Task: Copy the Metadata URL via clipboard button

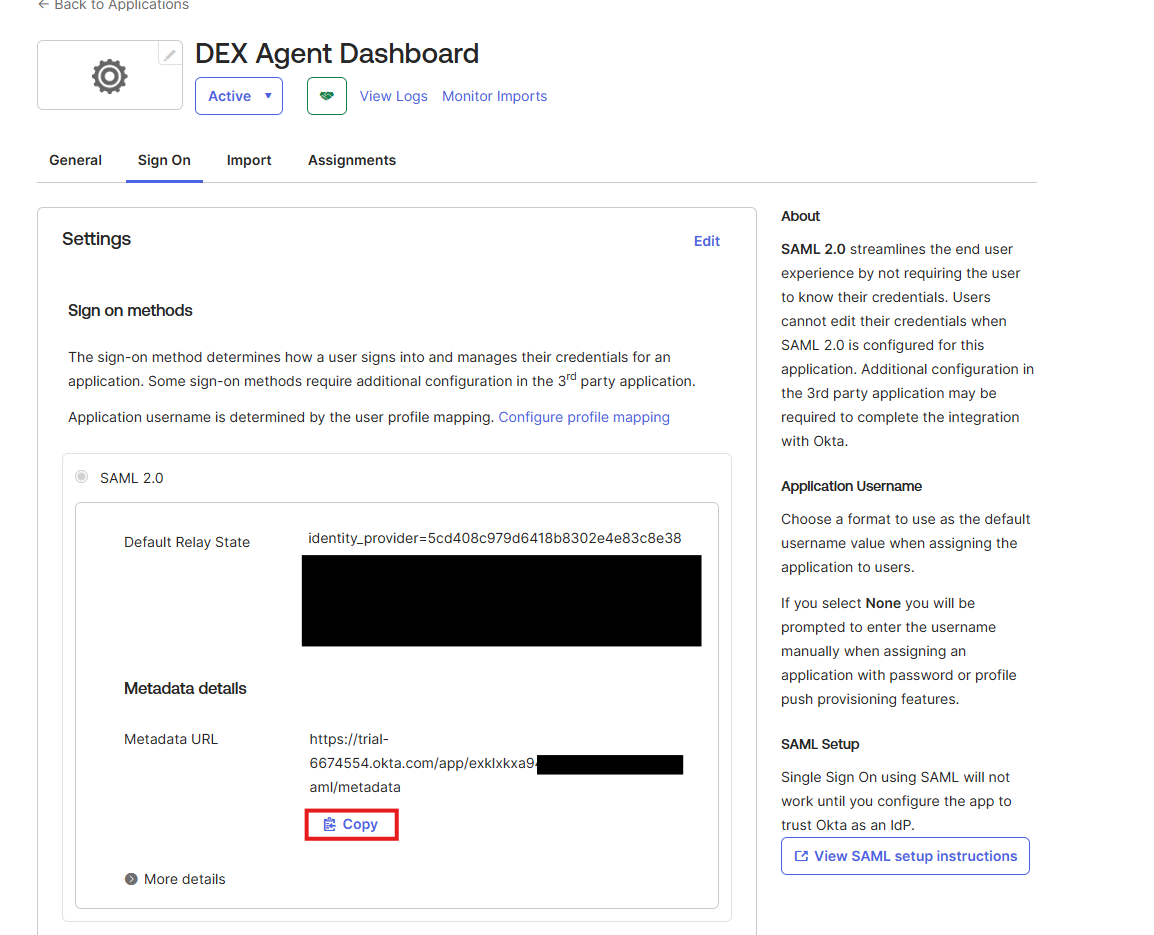Action: coord(351,825)
